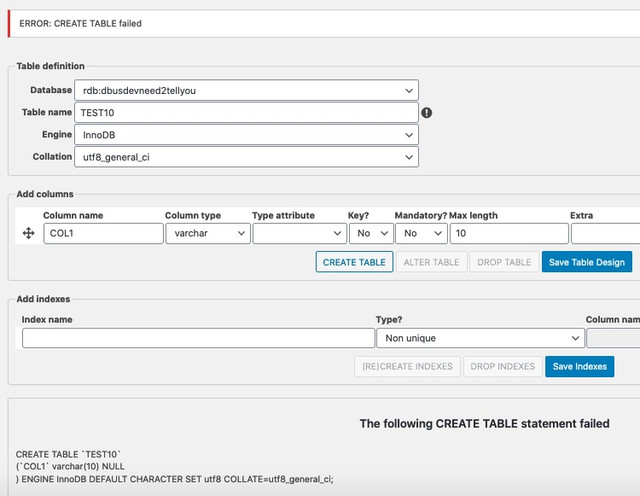Click the SQL line 'CREATE TABLE `TEST10`'

pyautogui.click(x=68, y=454)
